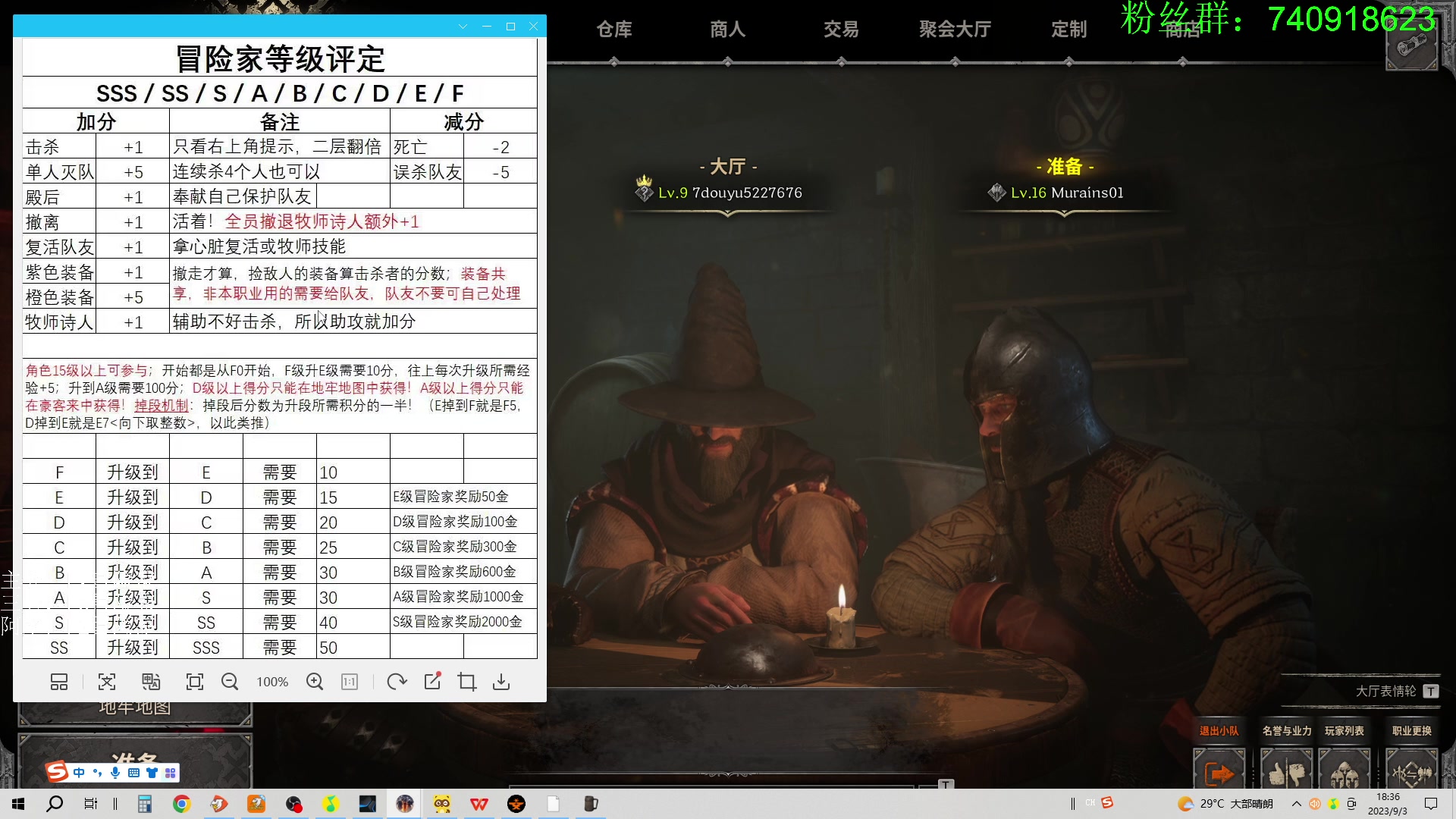Open Windows search from taskbar
The height and width of the screenshot is (819, 1456).
pyautogui.click(x=55, y=804)
